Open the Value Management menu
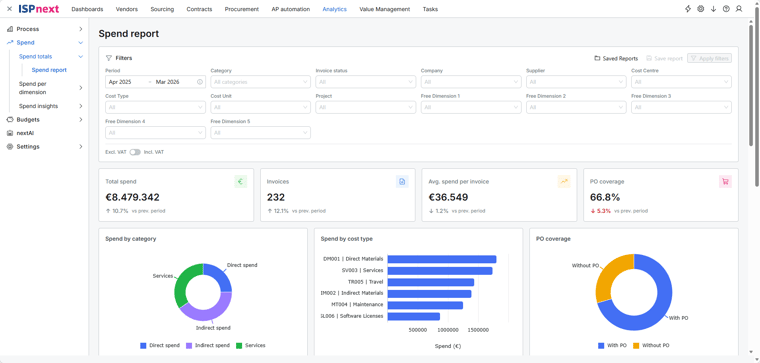760x363 pixels. 384,9
